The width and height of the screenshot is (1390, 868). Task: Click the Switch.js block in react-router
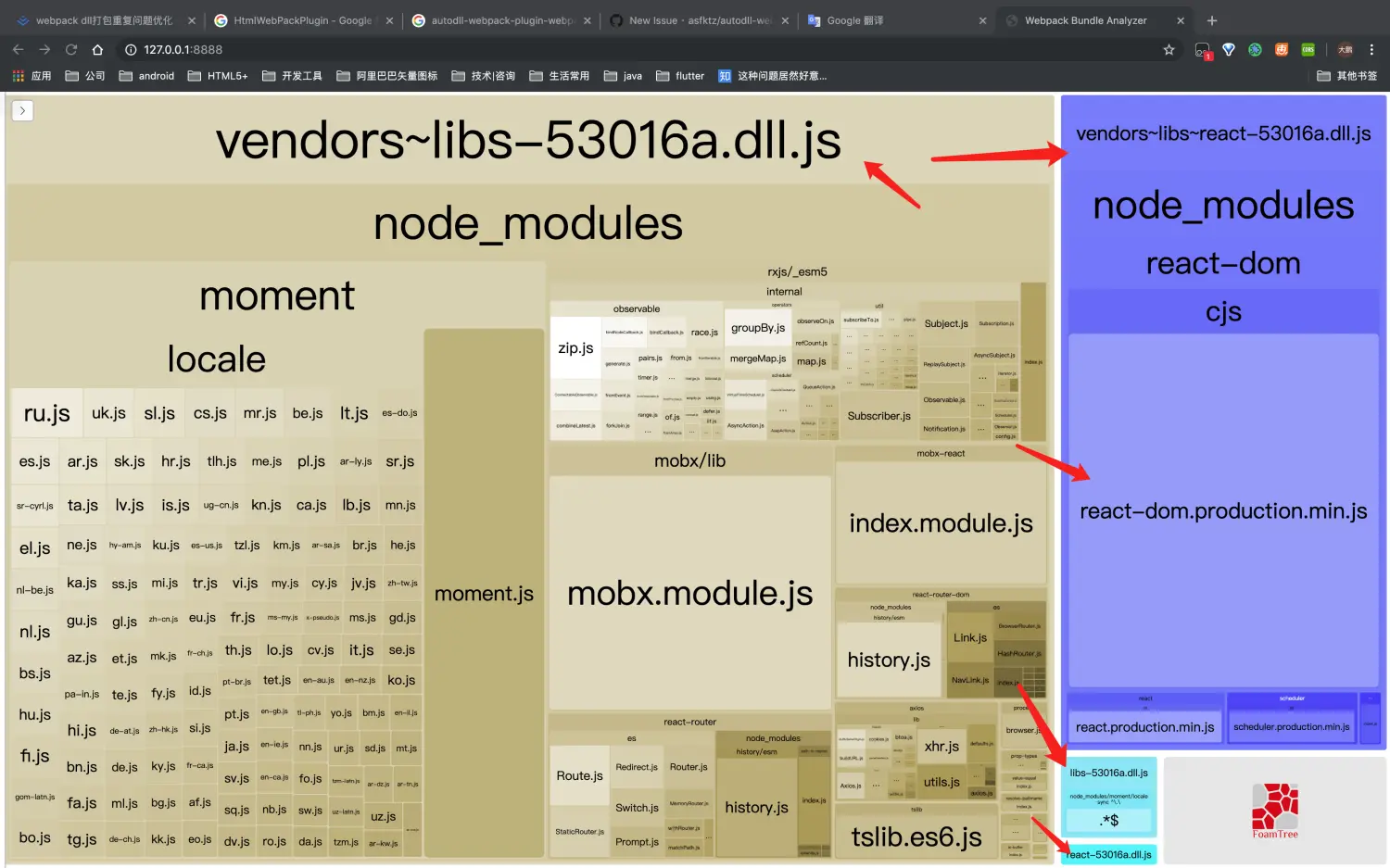pos(637,808)
